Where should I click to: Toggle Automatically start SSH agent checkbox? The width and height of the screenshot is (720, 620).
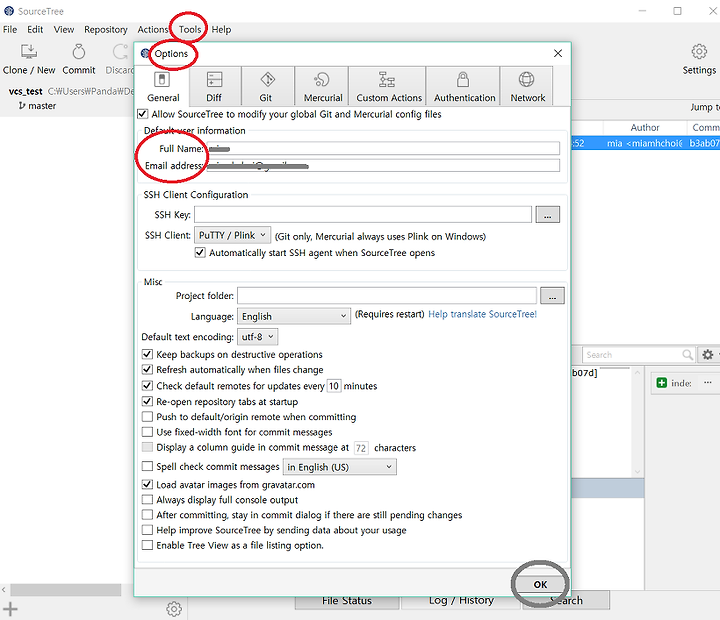click(x=200, y=252)
